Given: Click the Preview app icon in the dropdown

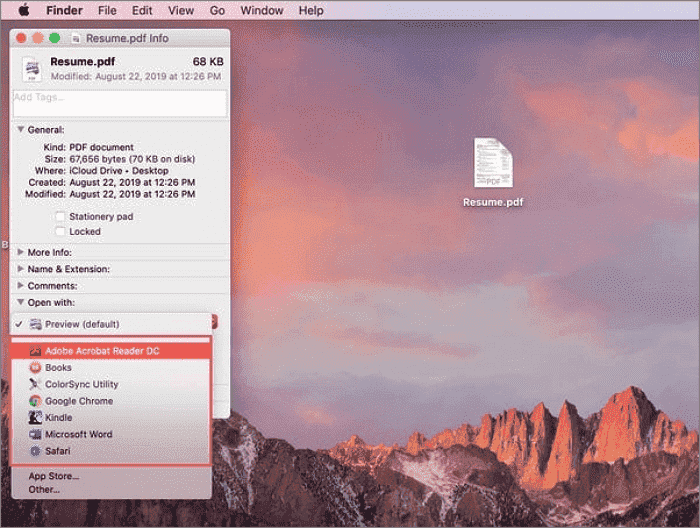Looking at the screenshot, I should pos(36,324).
